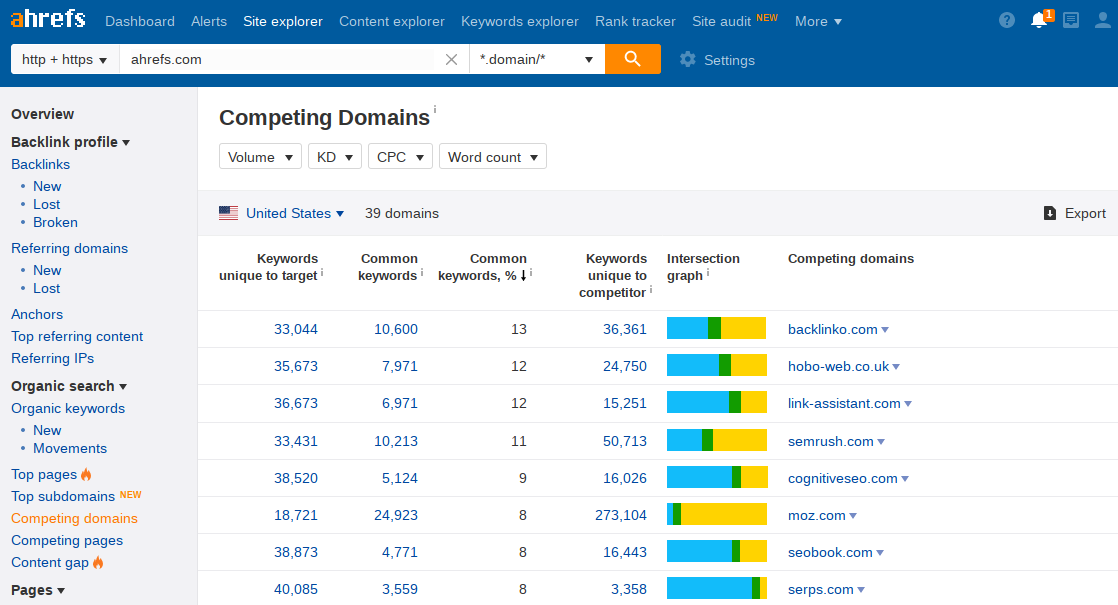Open the backlinko.com competing domain link
The height and width of the screenshot is (605, 1118).
click(x=832, y=329)
